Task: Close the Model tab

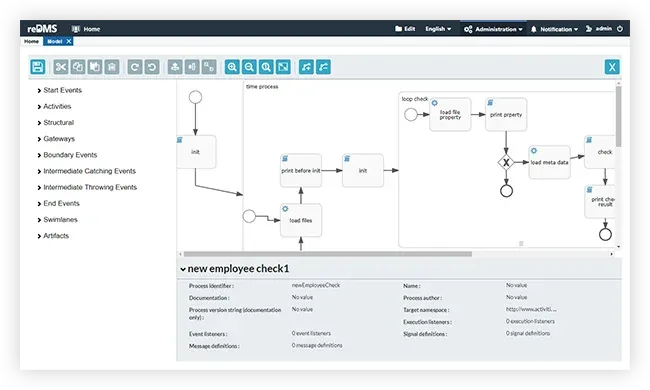Action: coord(69,41)
